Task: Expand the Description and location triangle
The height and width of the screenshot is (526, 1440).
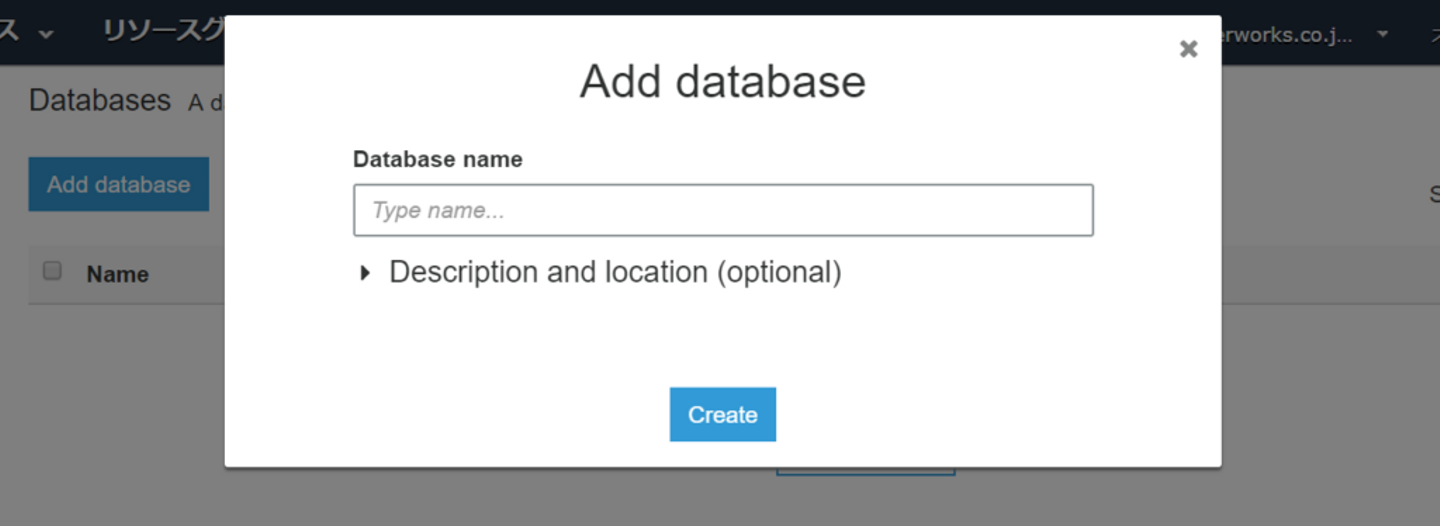Action: click(365, 273)
